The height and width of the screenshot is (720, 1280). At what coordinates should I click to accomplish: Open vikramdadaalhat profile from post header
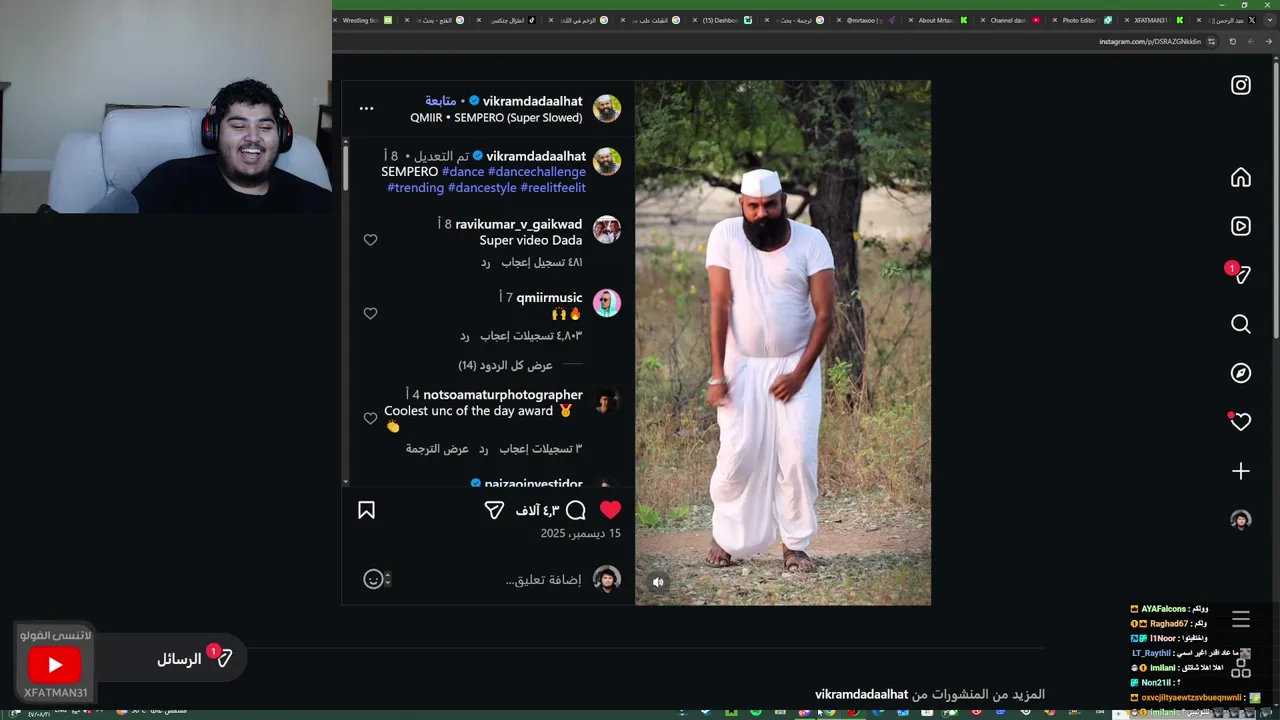tap(532, 101)
